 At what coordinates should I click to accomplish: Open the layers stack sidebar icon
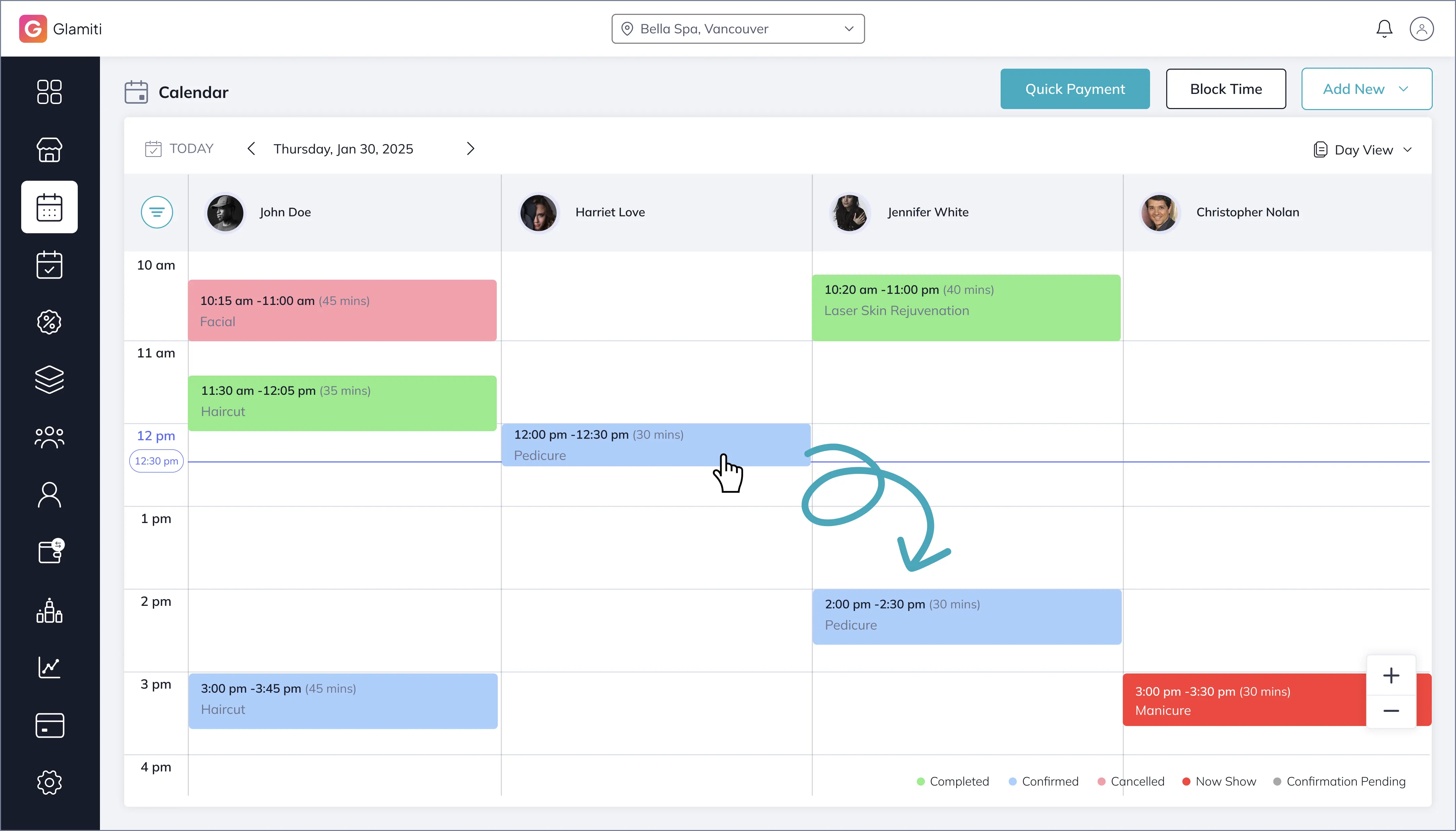coord(50,380)
